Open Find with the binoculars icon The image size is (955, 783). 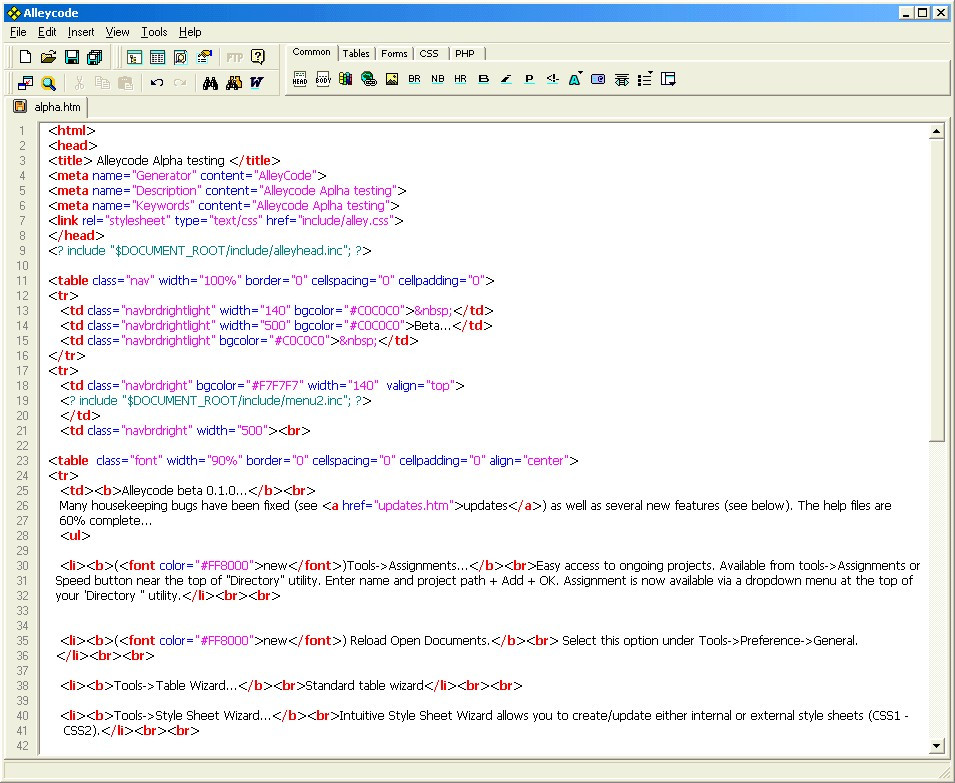tap(211, 83)
